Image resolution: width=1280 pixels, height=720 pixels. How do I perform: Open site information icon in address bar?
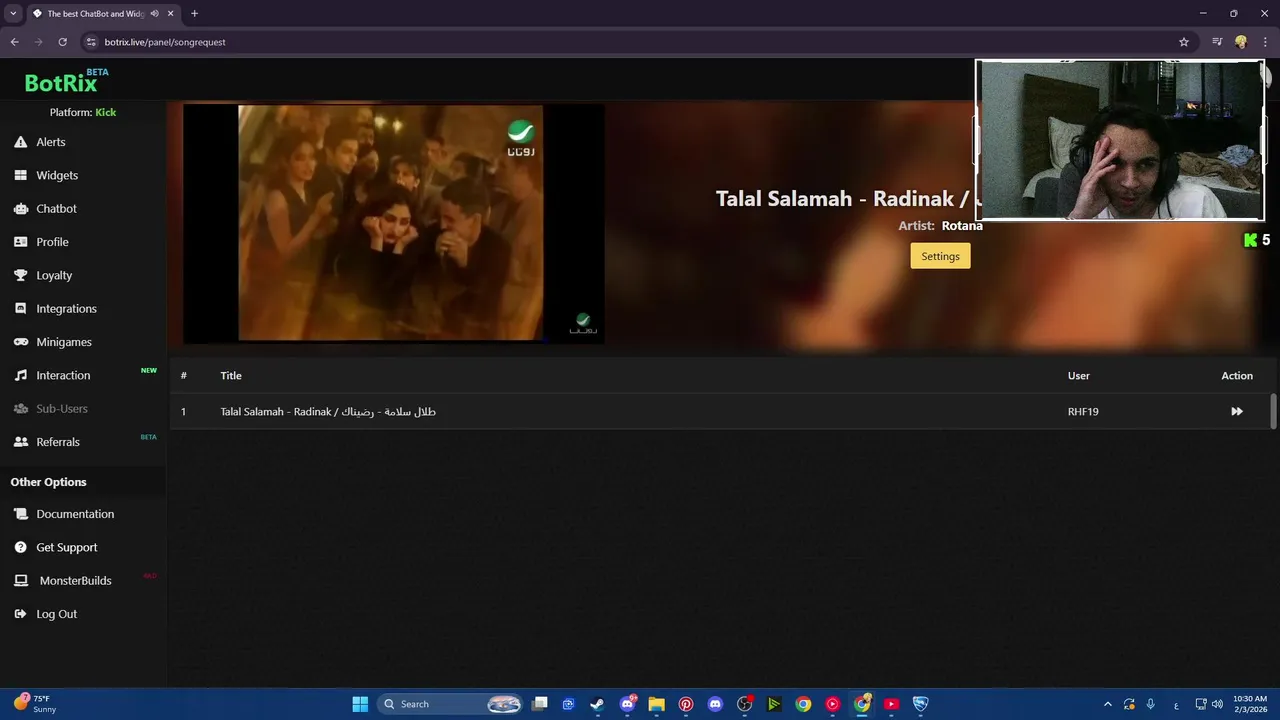click(91, 42)
